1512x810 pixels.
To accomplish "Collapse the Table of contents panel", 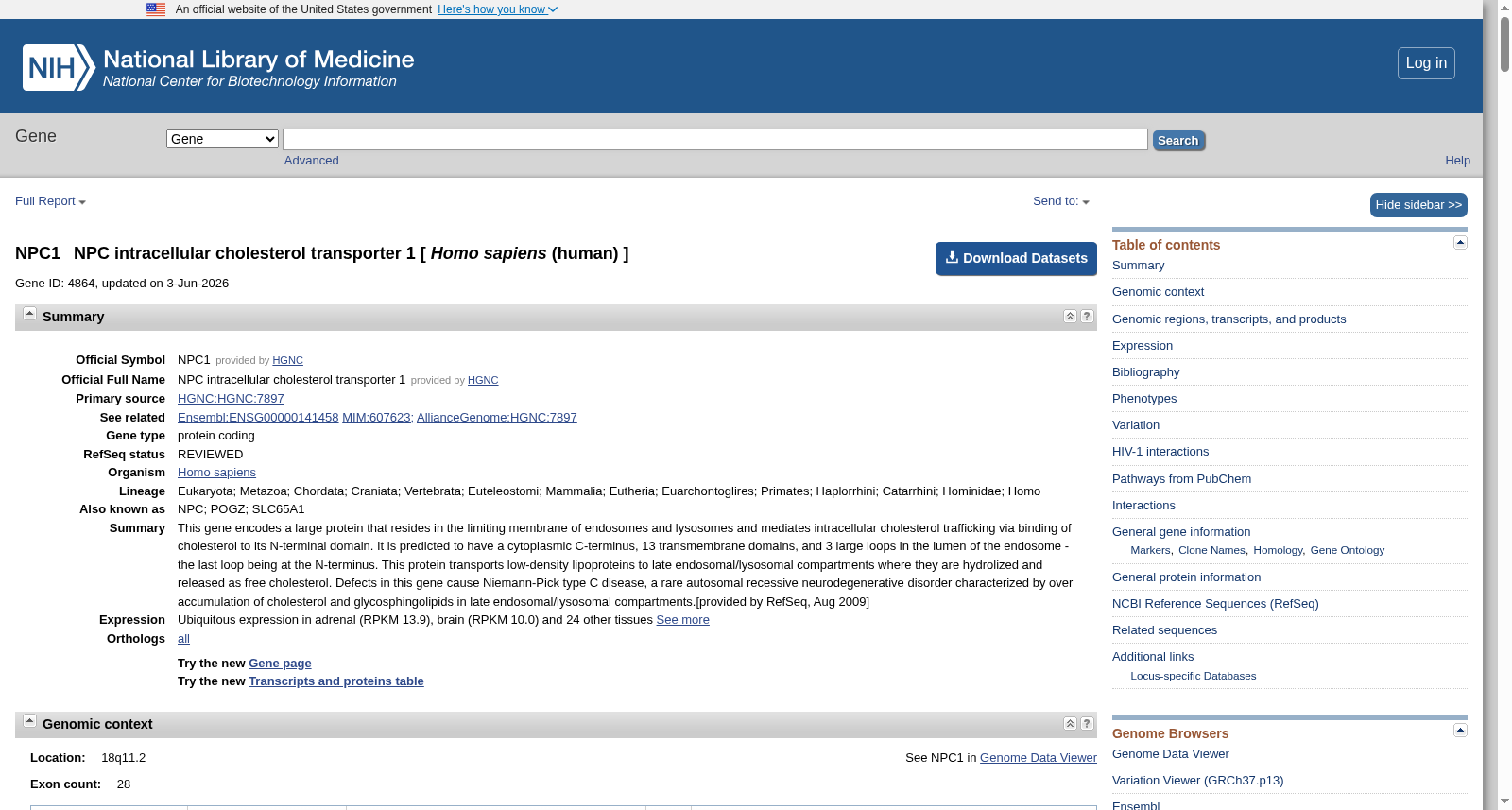I will point(1460,243).
